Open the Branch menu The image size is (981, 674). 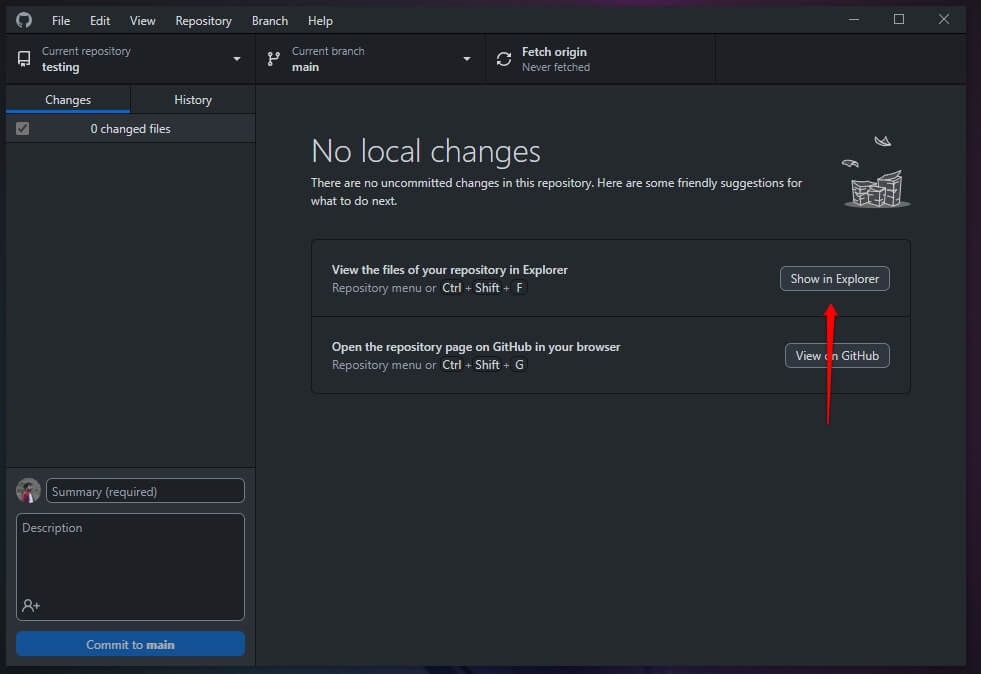point(270,21)
